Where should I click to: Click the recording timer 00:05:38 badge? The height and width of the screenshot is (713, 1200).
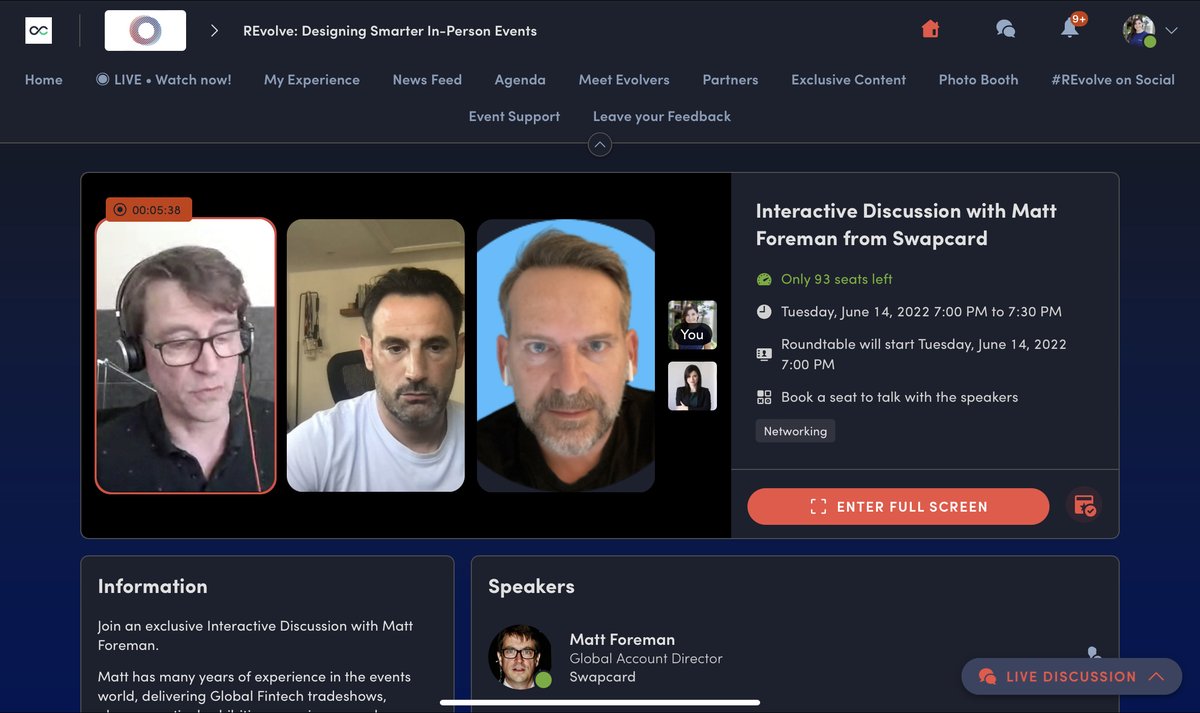click(148, 210)
